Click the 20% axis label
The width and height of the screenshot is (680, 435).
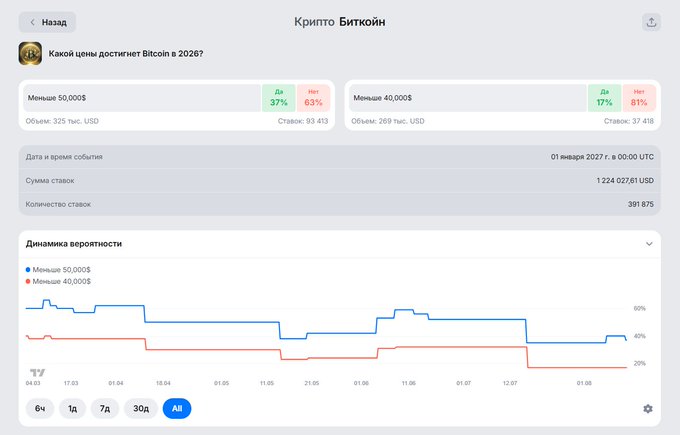click(640, 363)
